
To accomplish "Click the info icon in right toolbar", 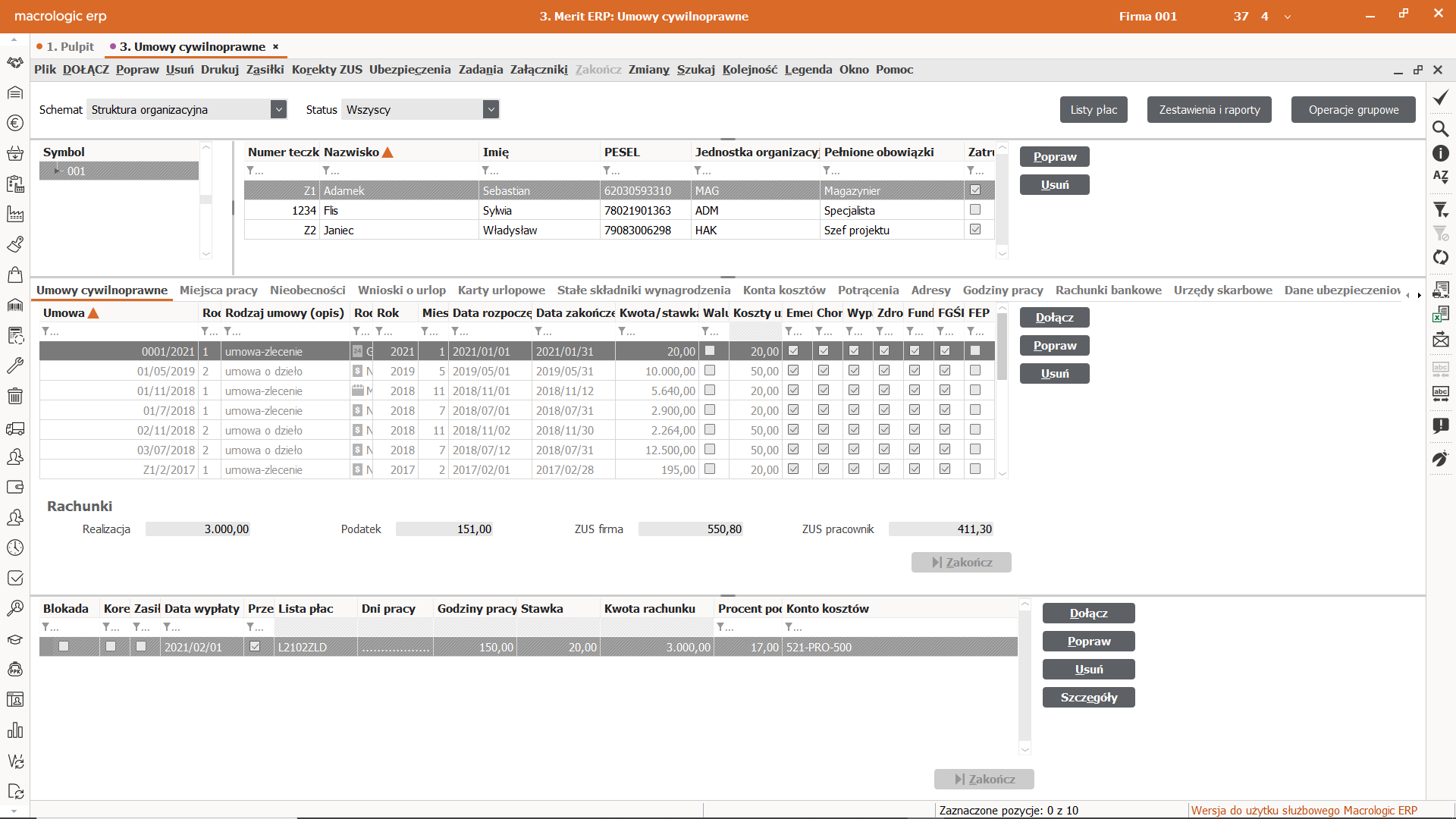I will pos(1440,153).
